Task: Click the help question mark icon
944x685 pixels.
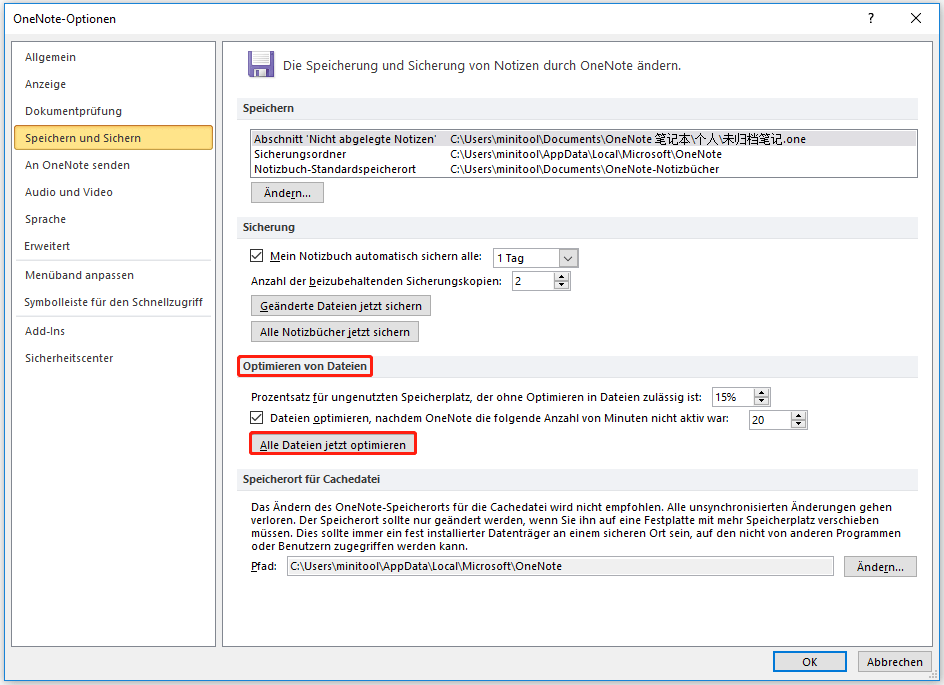Action: [x=871, y=18]
